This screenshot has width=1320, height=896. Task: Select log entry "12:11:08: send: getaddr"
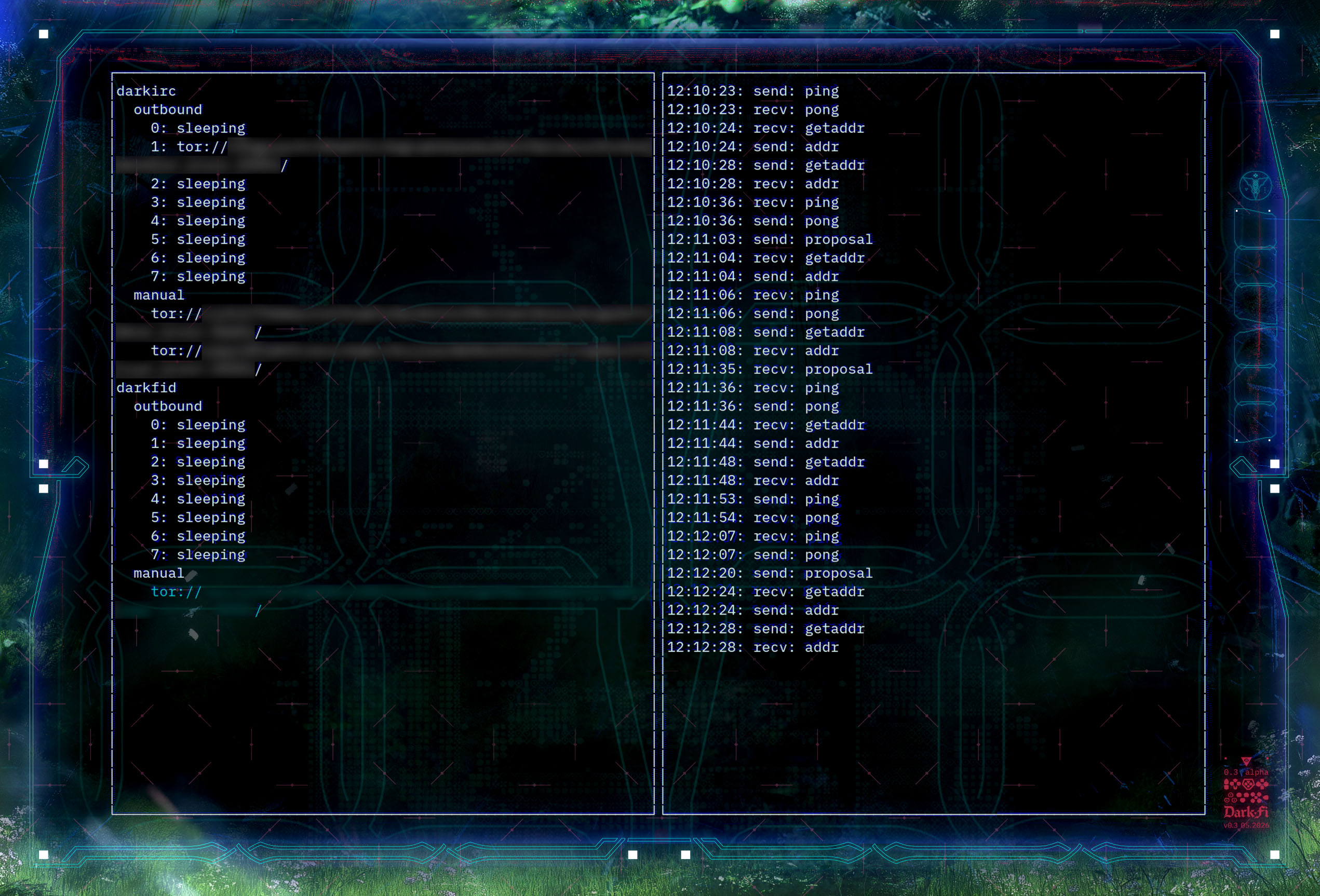(x=765, y=332)
